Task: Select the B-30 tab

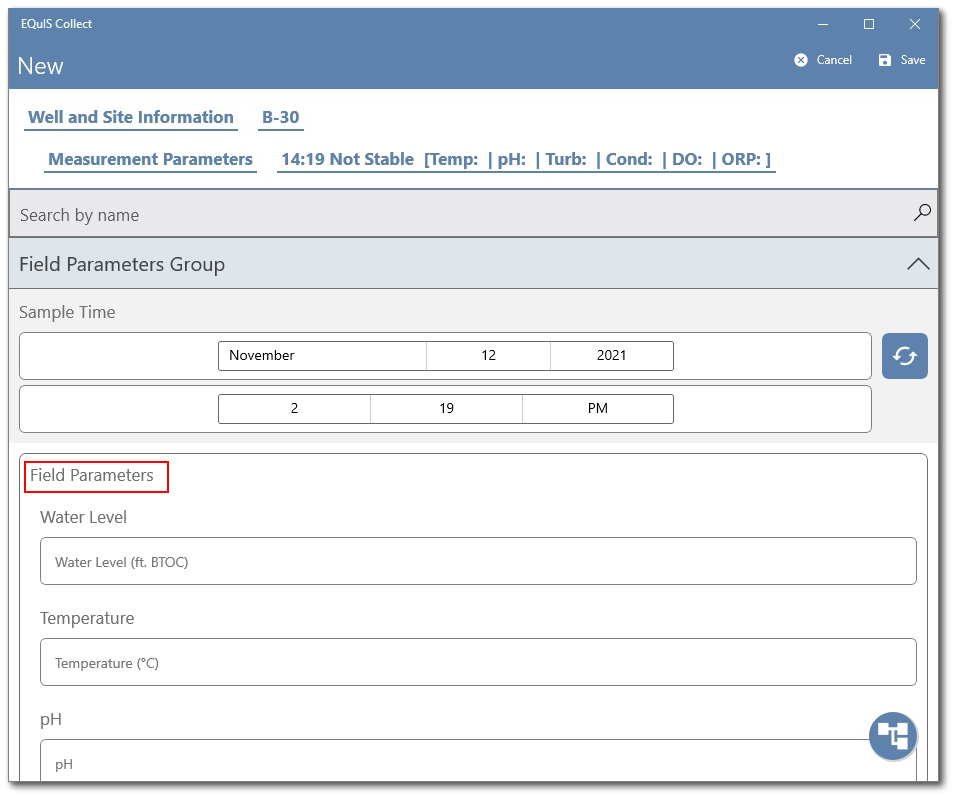Action: pyautogui.click(x=280, y=117)
